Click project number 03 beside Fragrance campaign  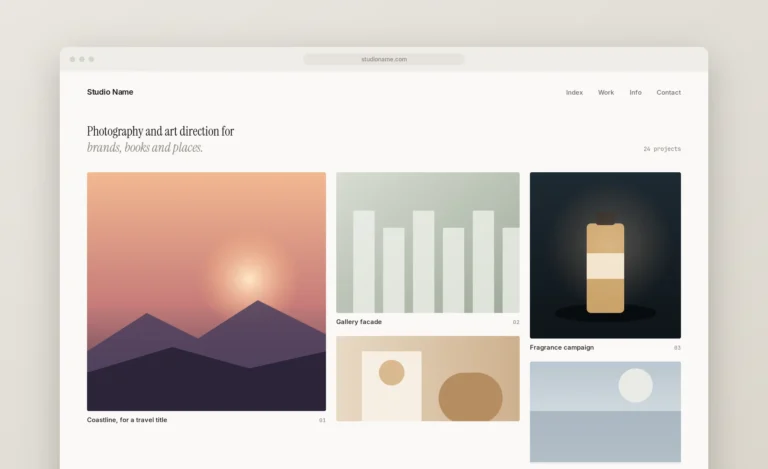pos(677,348)
